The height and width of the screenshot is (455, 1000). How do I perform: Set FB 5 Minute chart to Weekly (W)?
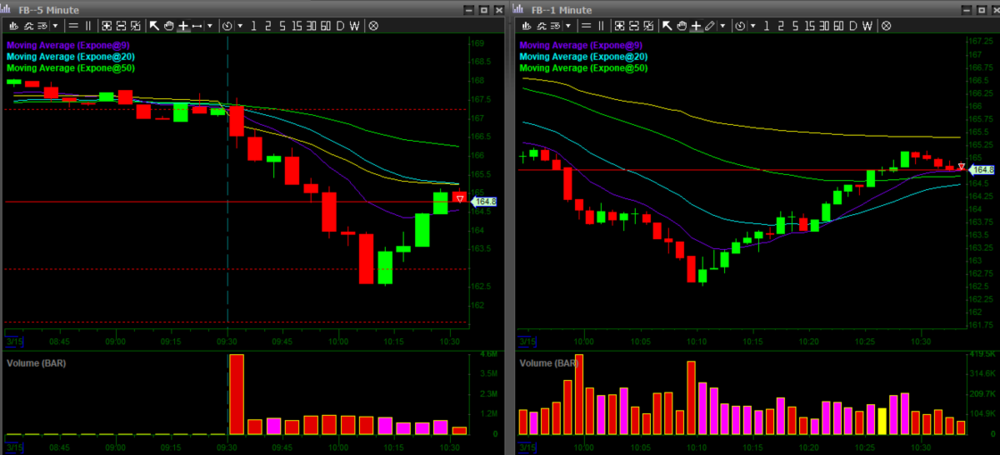(355, 25)
